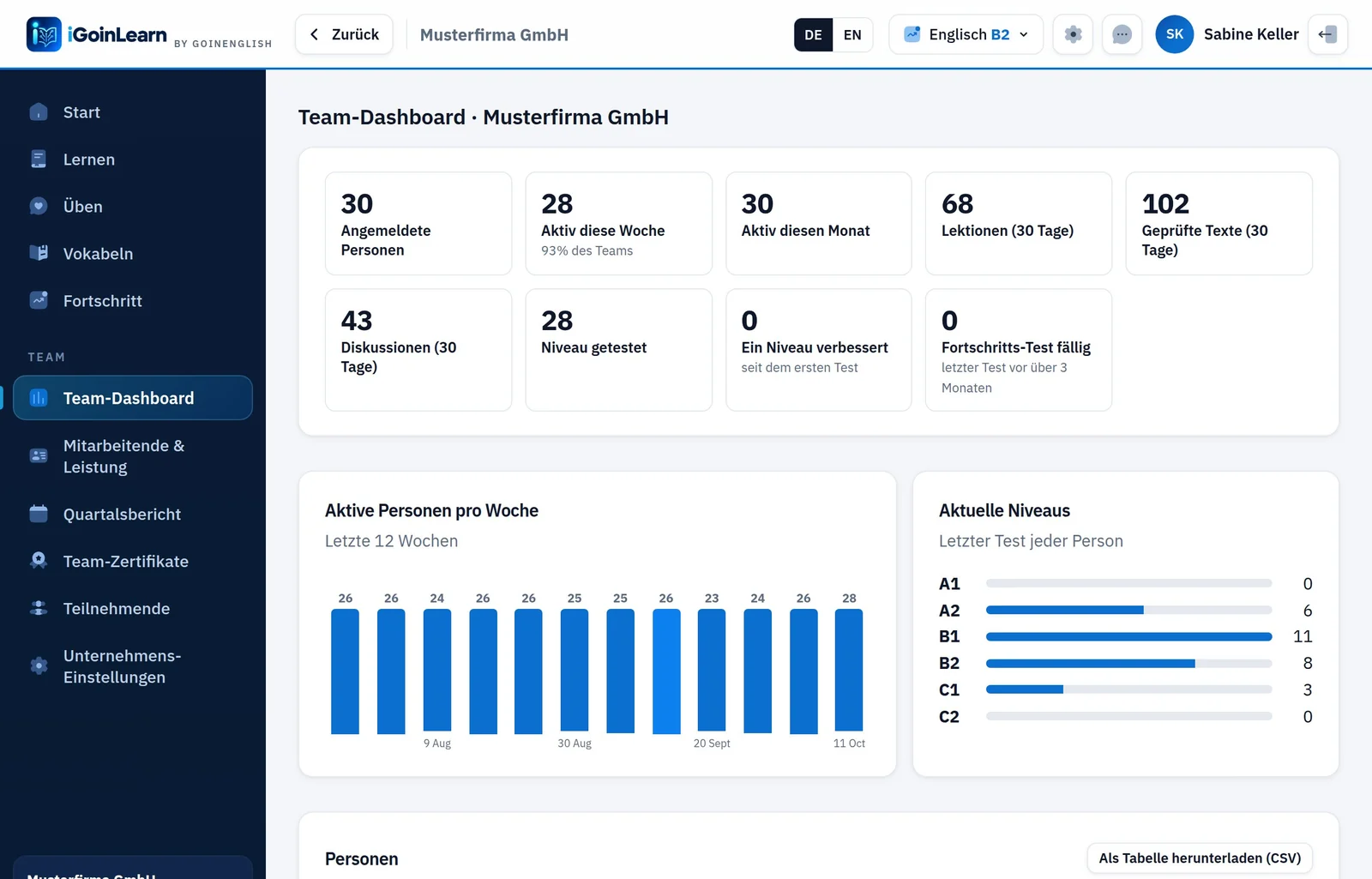The image size is (1372, 879).
Task: Click the SK user avatar
Action: [x=1175, y=34]
